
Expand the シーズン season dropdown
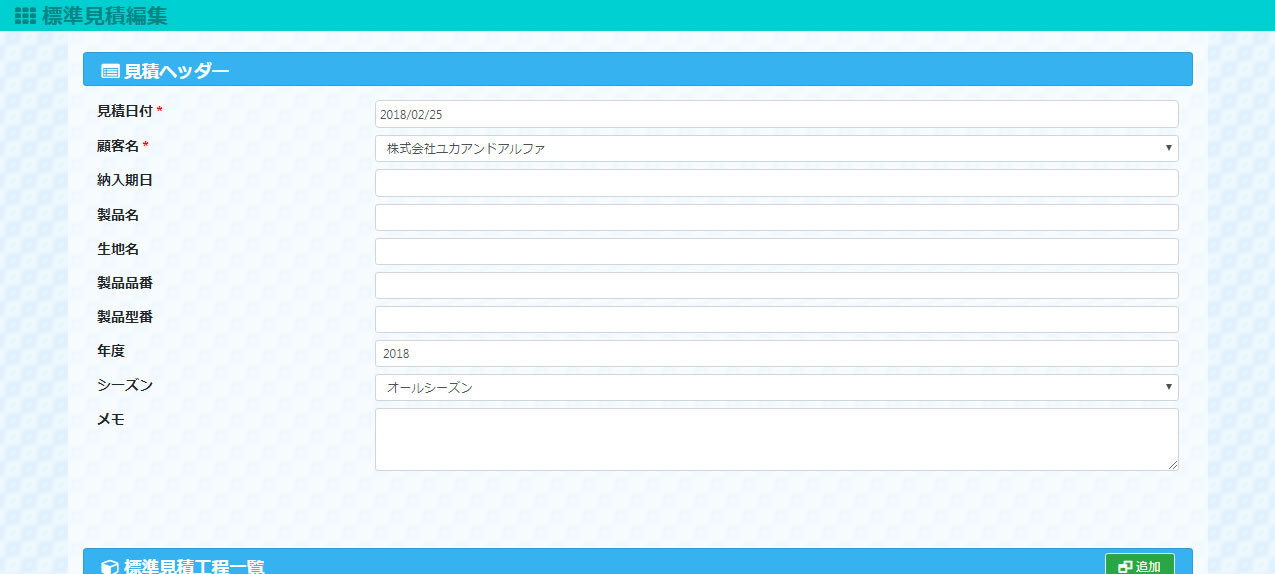point(776,387)
